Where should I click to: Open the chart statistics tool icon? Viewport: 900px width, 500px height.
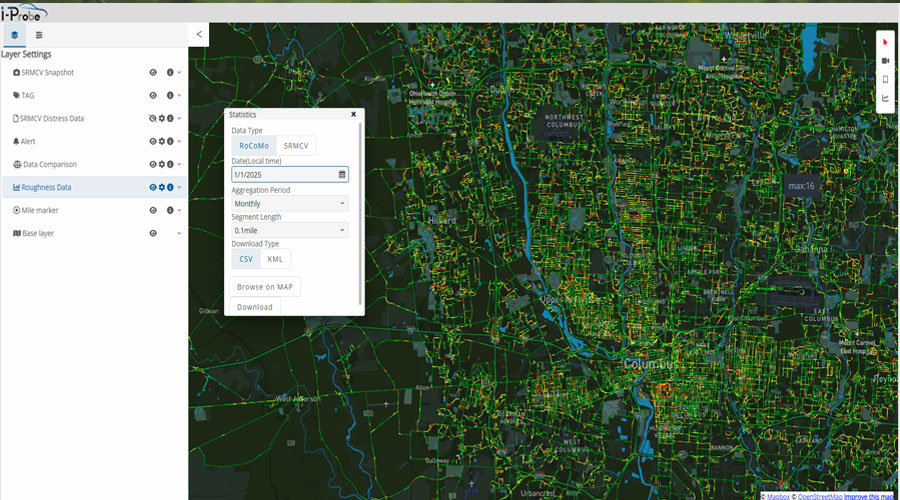point(885,98)
